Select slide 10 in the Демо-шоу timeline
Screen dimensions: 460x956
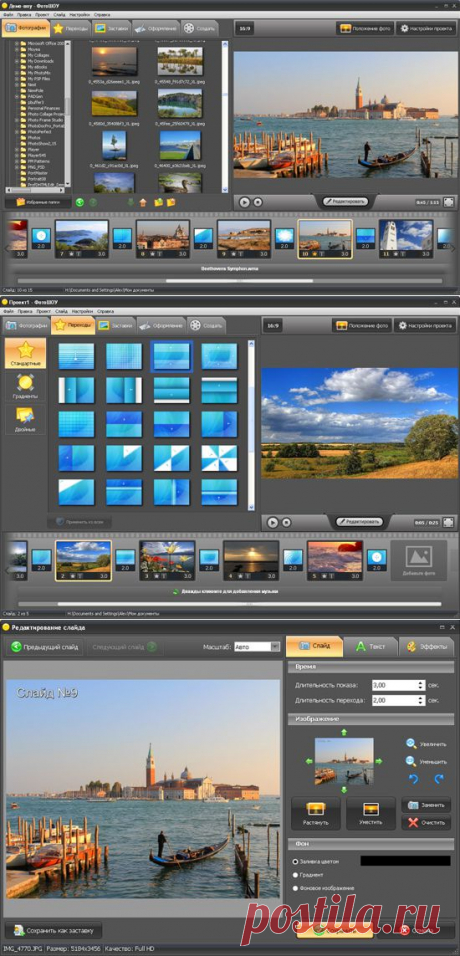tap(325, 239)
